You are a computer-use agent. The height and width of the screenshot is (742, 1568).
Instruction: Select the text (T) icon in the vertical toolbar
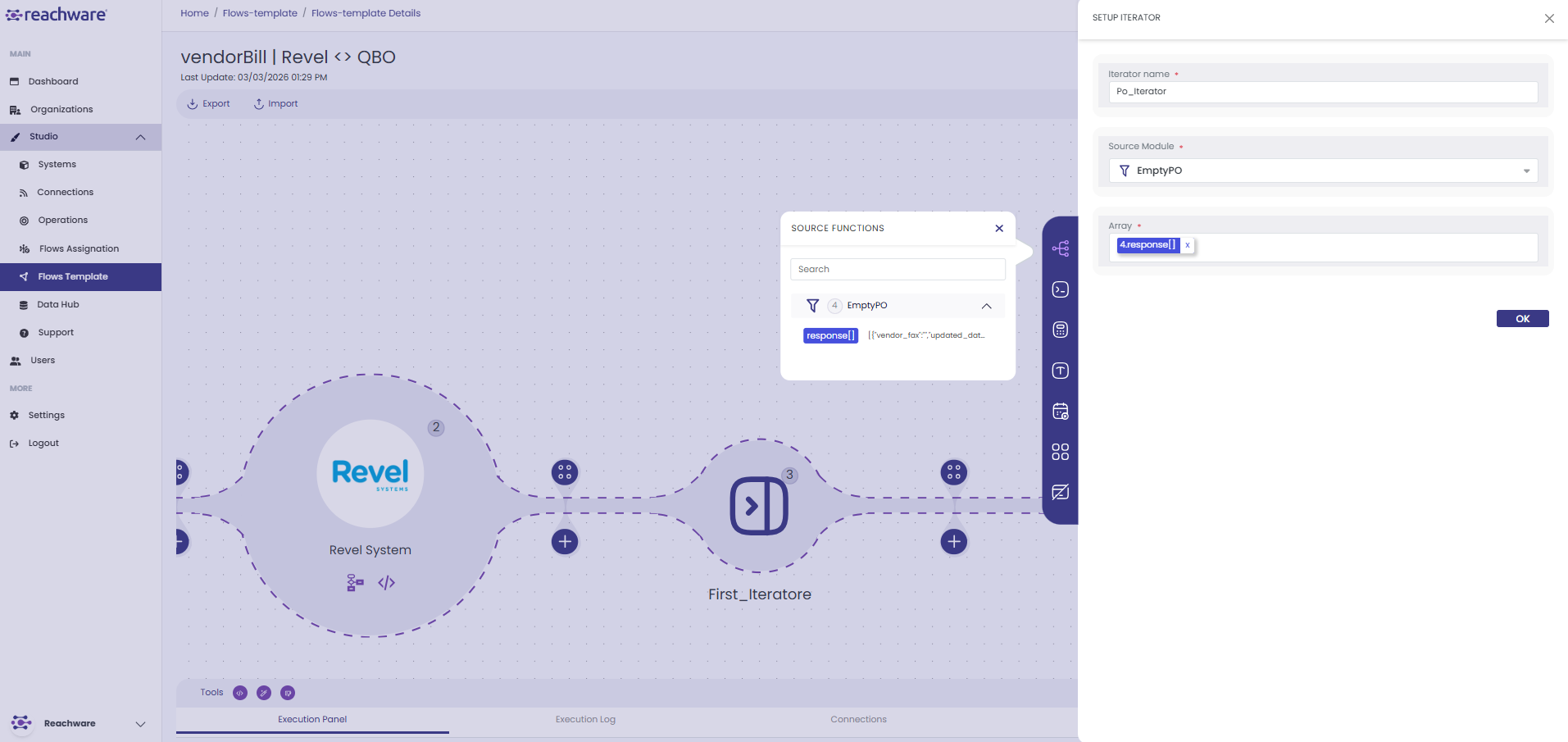(1060, 371)
